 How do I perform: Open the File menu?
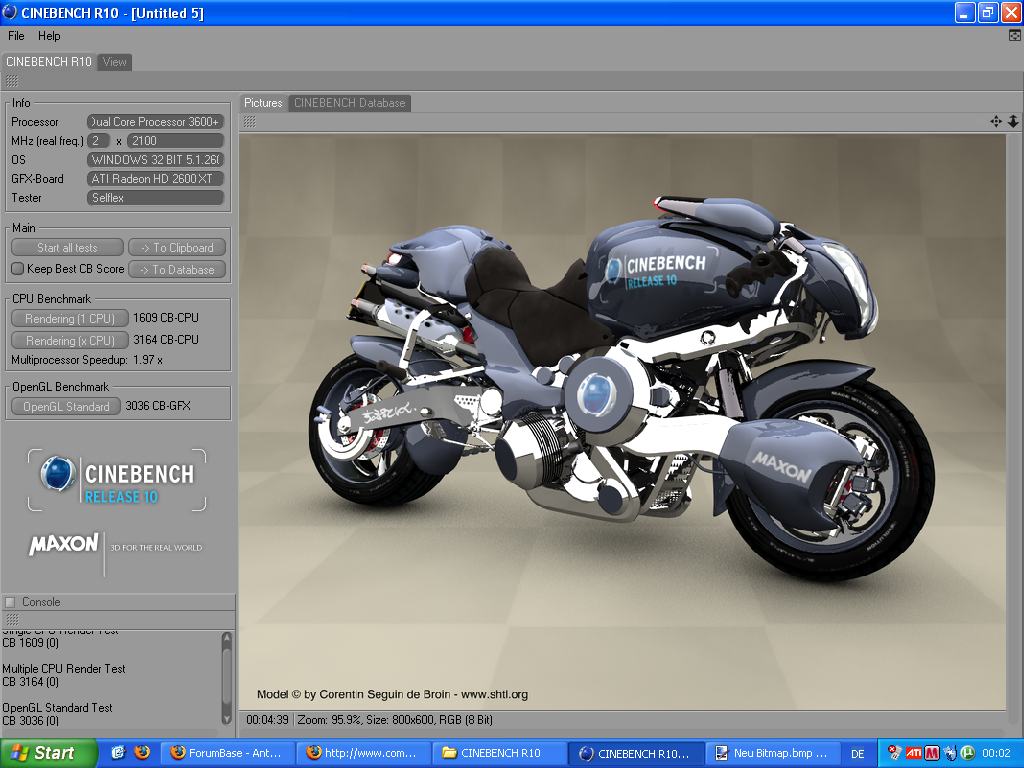16,36
